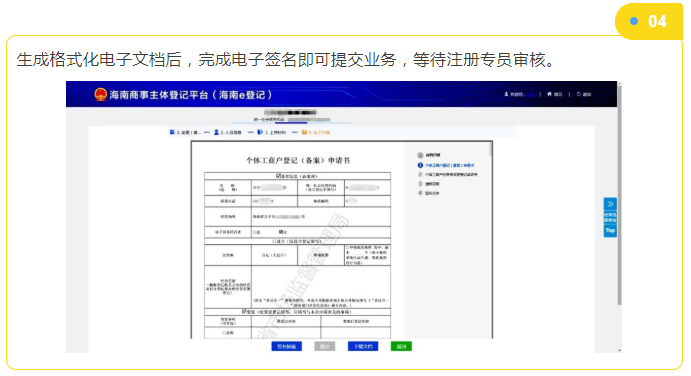Open step 3 upload materials in wizard
Viewport: 691px width, 376px height.
[x=271, y=132]
